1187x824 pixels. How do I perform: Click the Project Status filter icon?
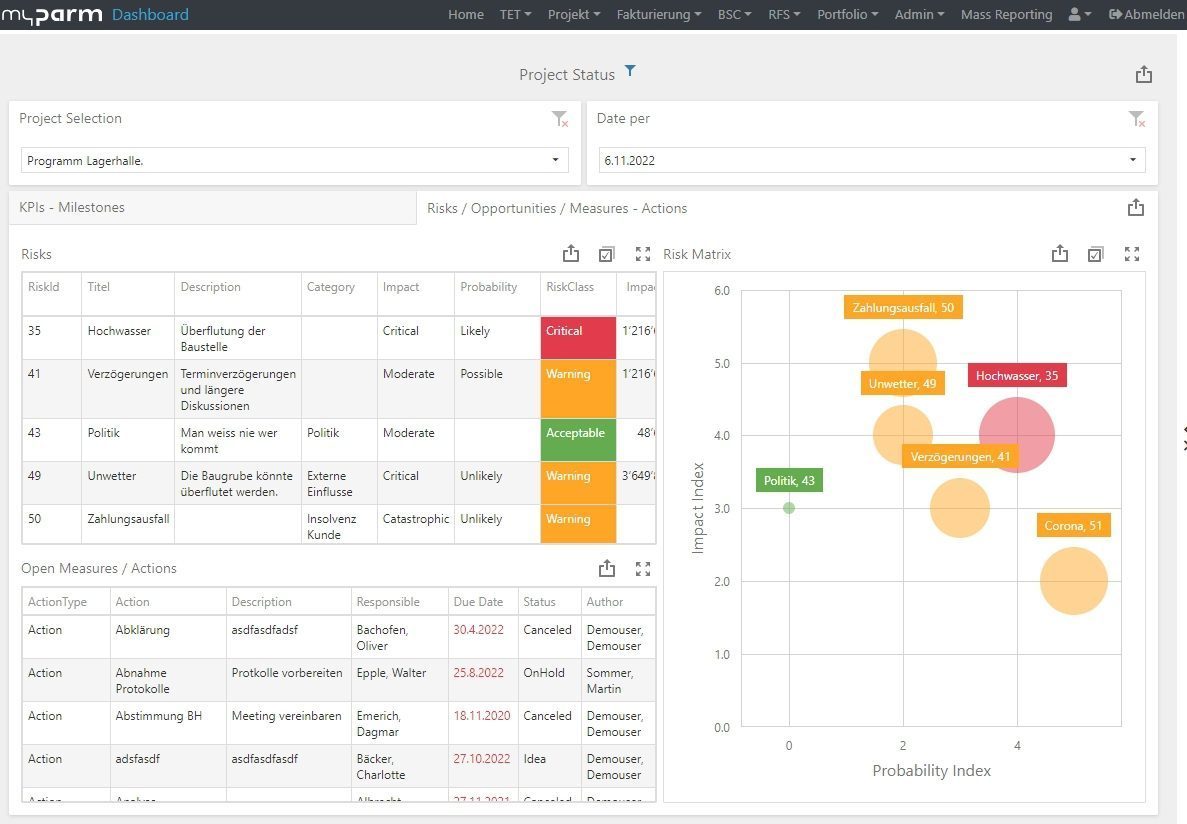tap(630, 71)
